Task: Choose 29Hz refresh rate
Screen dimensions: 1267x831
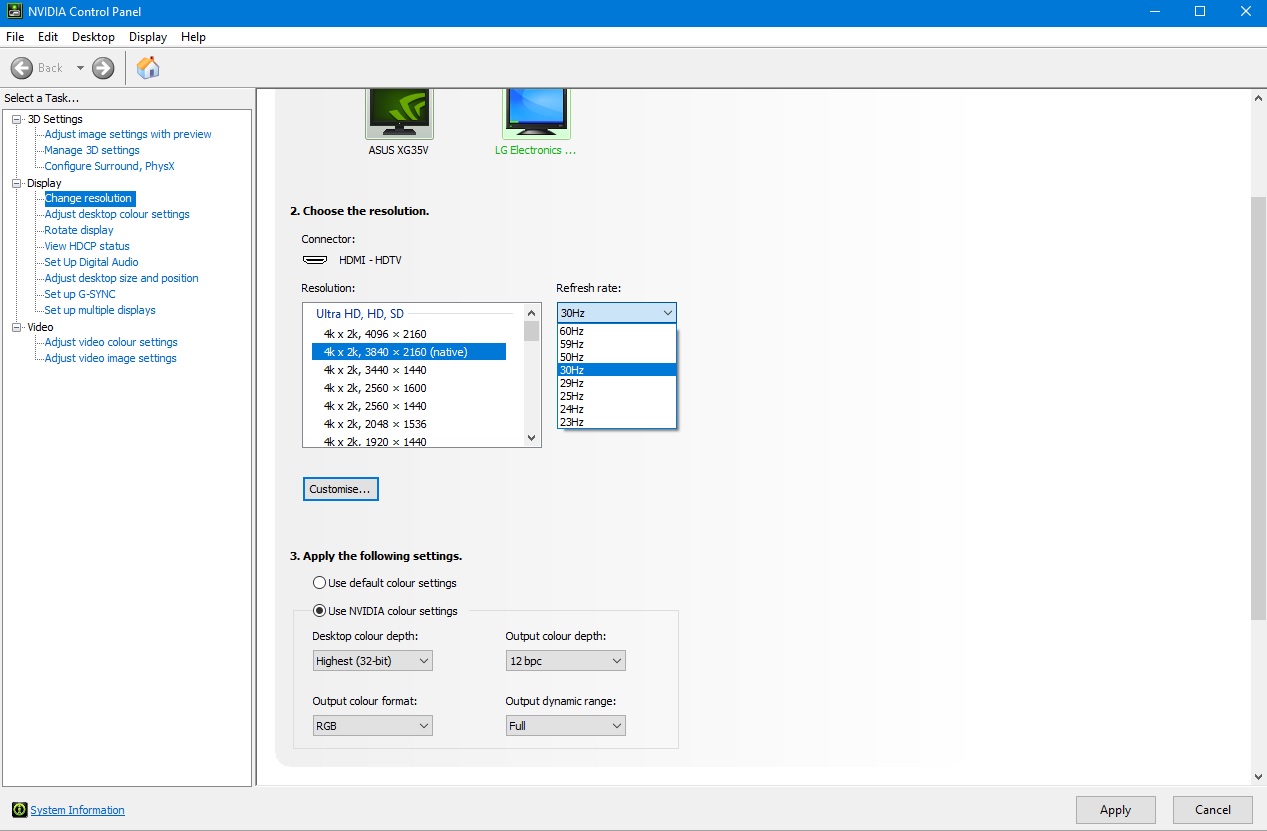Action: tap(617, 383)
